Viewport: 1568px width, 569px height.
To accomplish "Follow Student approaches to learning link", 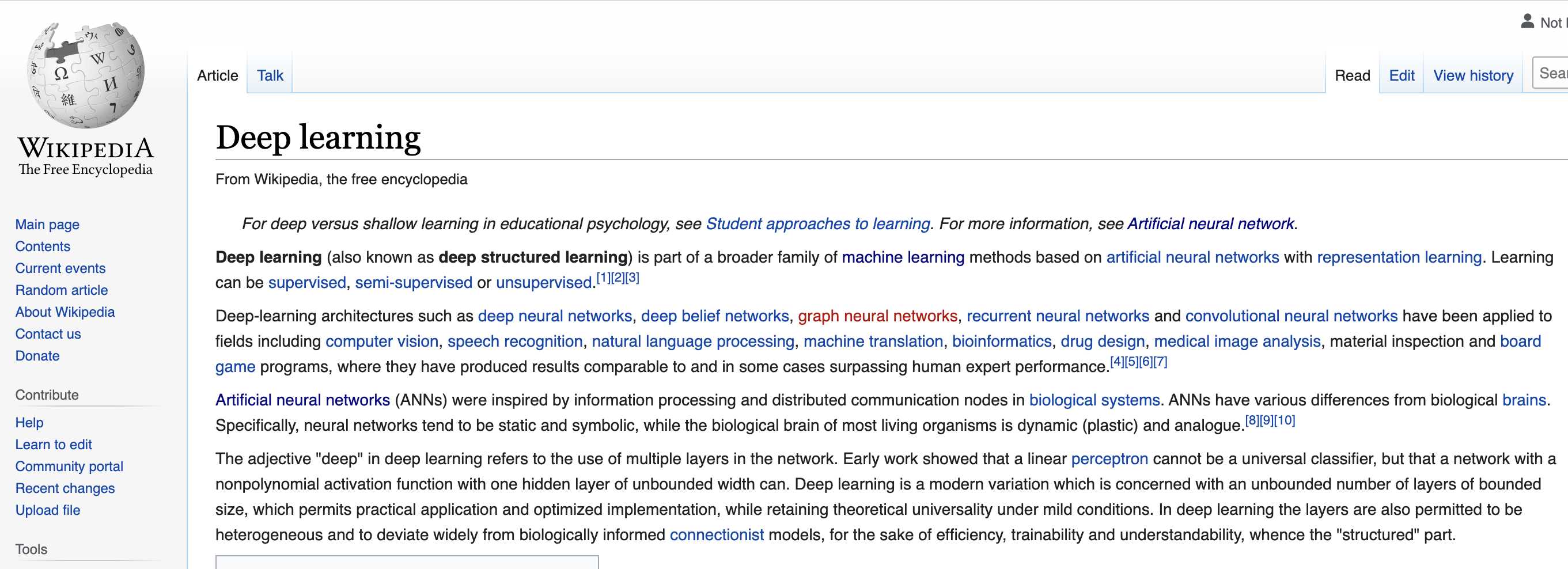I will (x=818, y=224).
